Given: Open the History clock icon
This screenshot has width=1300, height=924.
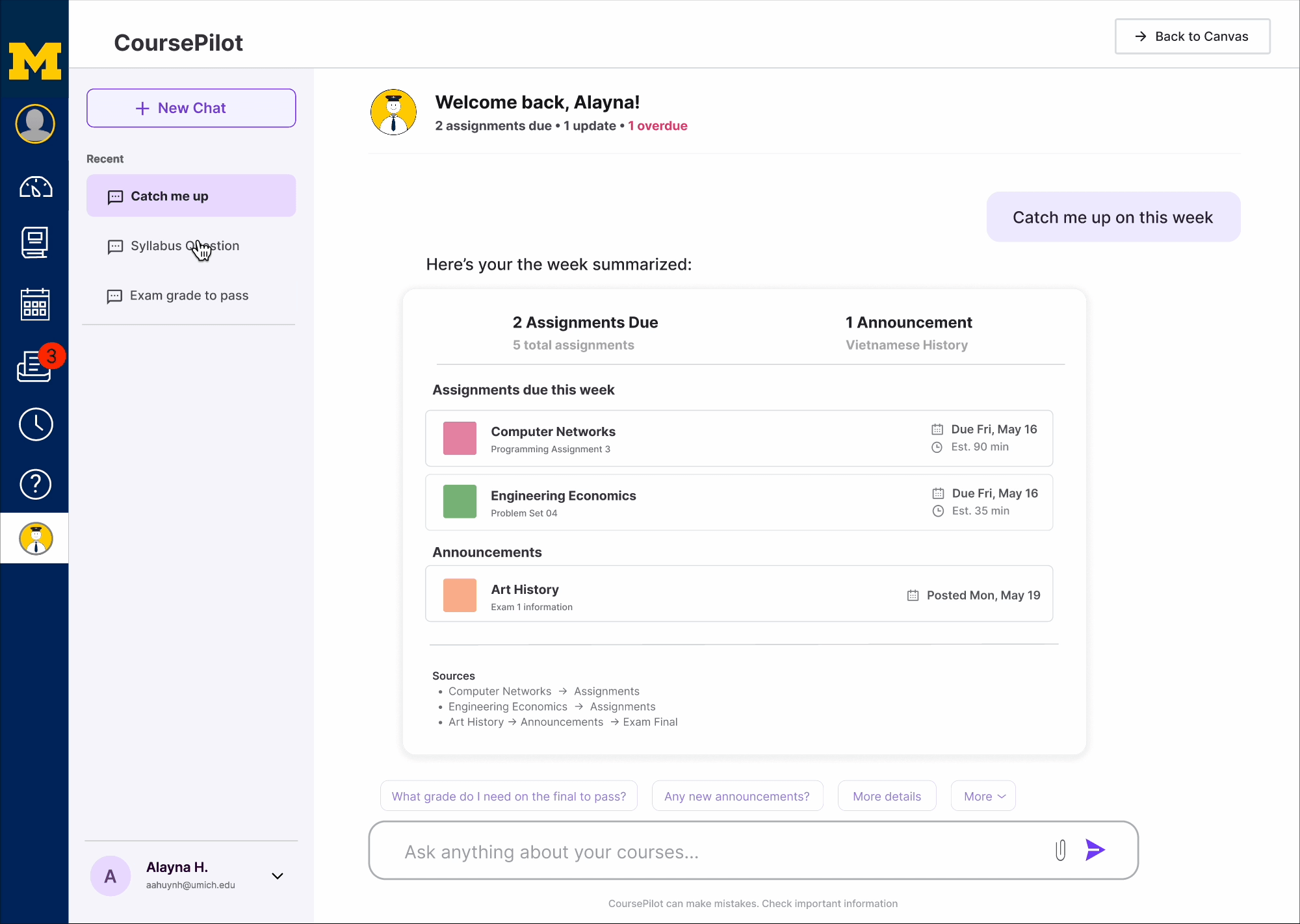Looking at the screenshot, I should click(36, 424).
